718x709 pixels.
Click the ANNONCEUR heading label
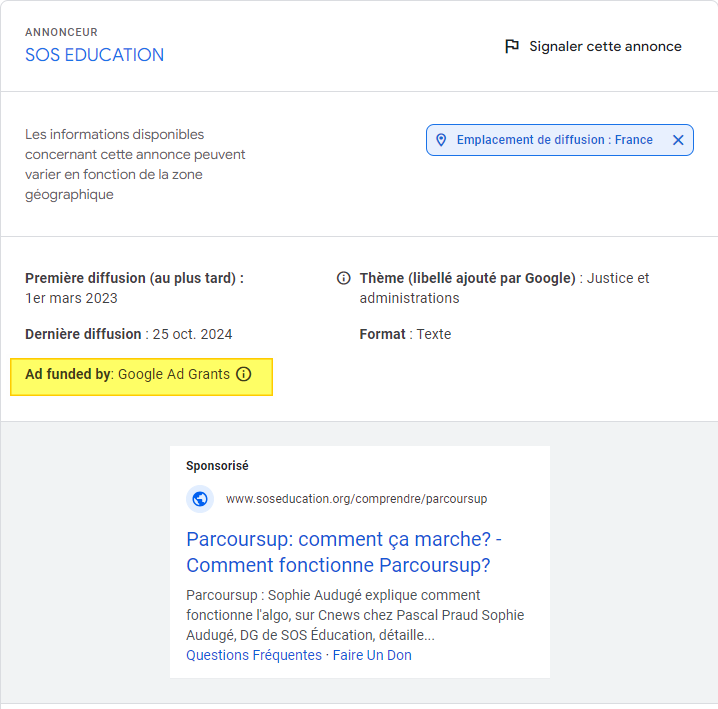click(61, 32)
